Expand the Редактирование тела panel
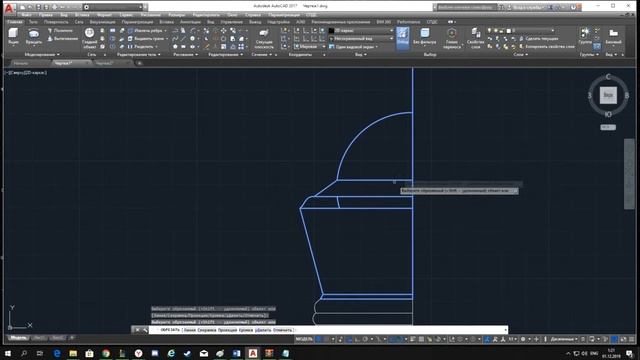Image resolution: width=640 pixels, height=360 pixels. [138, 54]
